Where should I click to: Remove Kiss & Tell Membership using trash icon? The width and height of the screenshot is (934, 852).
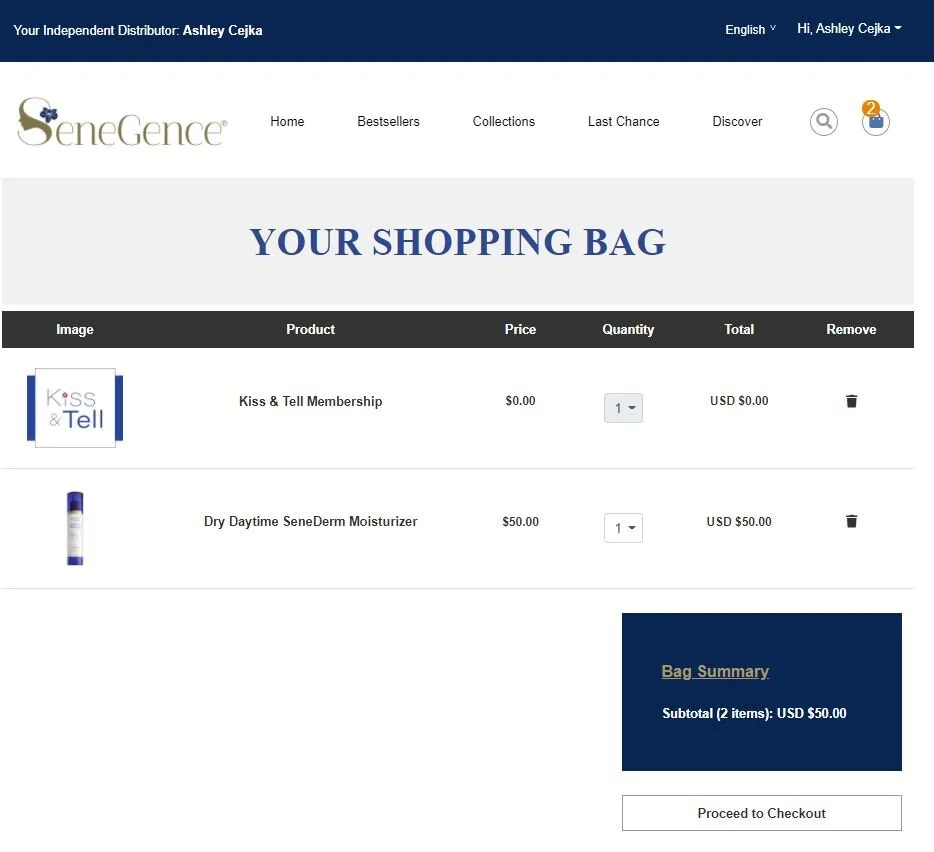coord(851,400)
